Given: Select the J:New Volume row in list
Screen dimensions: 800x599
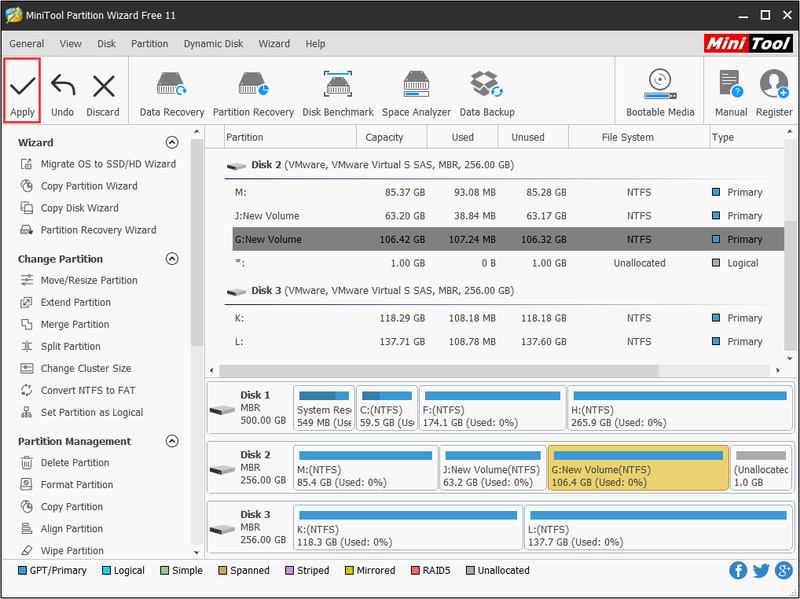Looking at the screenshot, I should 508,216.
